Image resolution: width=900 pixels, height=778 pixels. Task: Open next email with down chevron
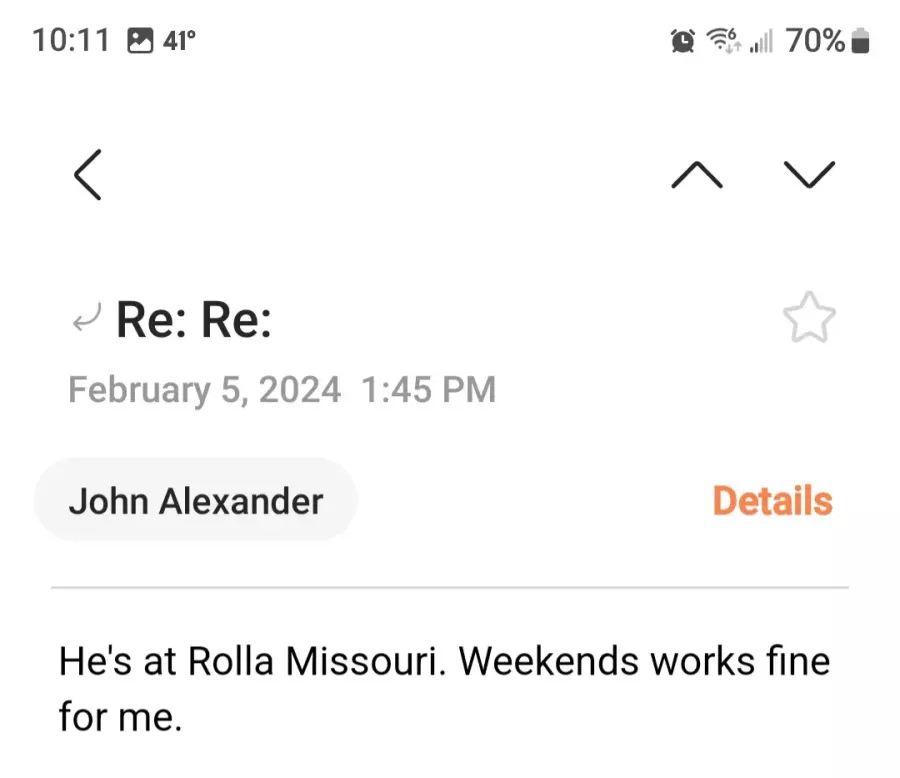pyautogui.click(x=809, y=175)
